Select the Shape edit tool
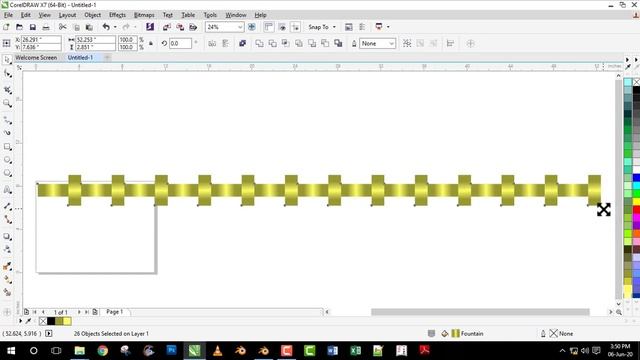640x360 pixels. point(7,74)
